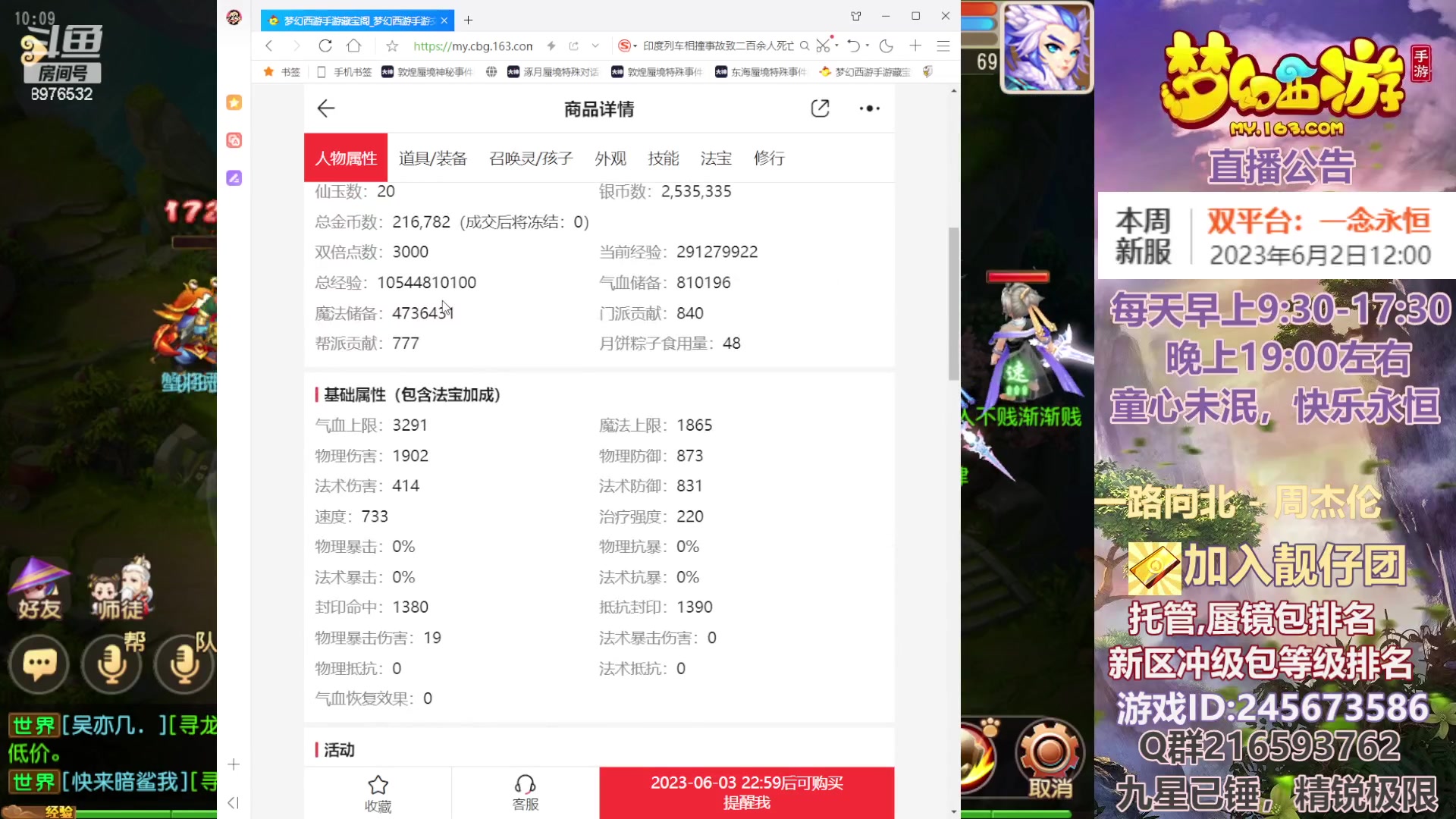Open the sidebar orange star favorites icon
Image resolution: width=1456 pixels, height=819 pixels.
pyautogui.click(x=234, y=102)
